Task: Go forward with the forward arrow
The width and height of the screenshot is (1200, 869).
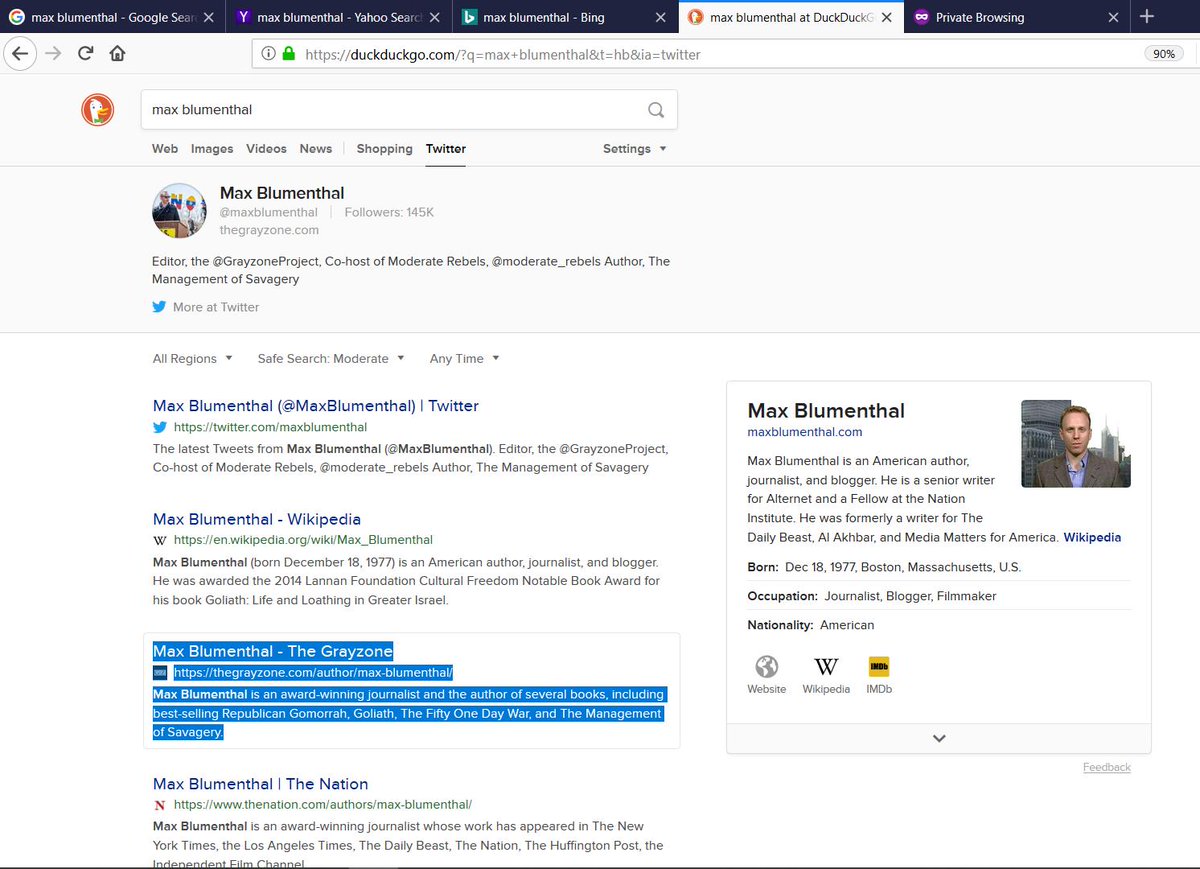Action: point(52,54)
